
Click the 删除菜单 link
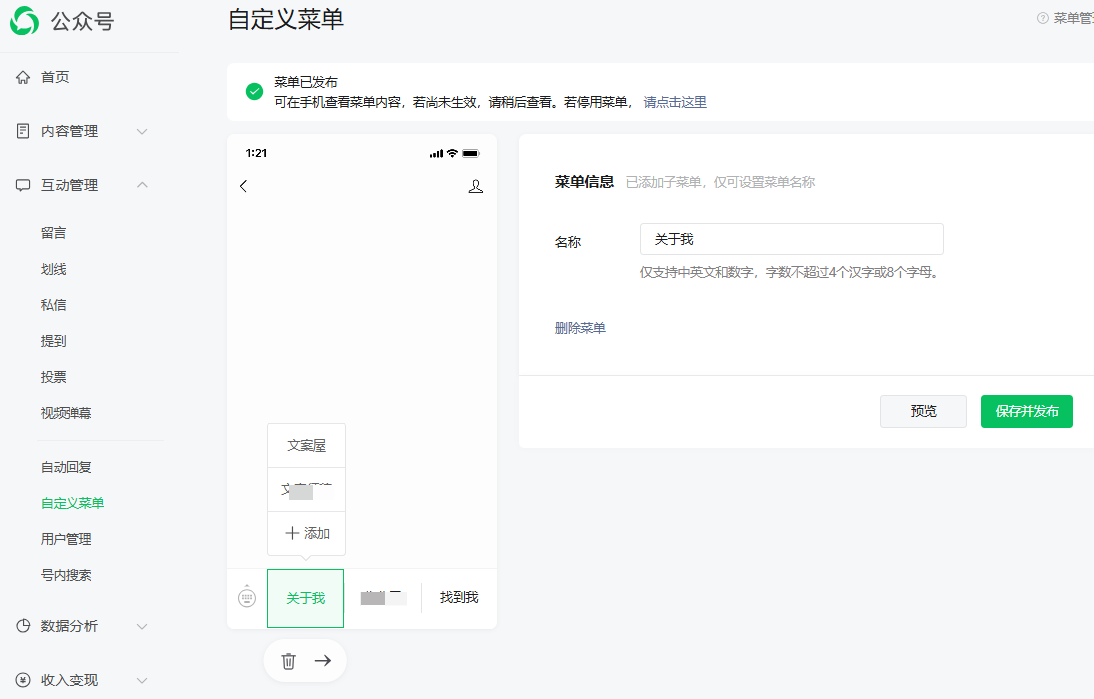click(x=580, y=328)
